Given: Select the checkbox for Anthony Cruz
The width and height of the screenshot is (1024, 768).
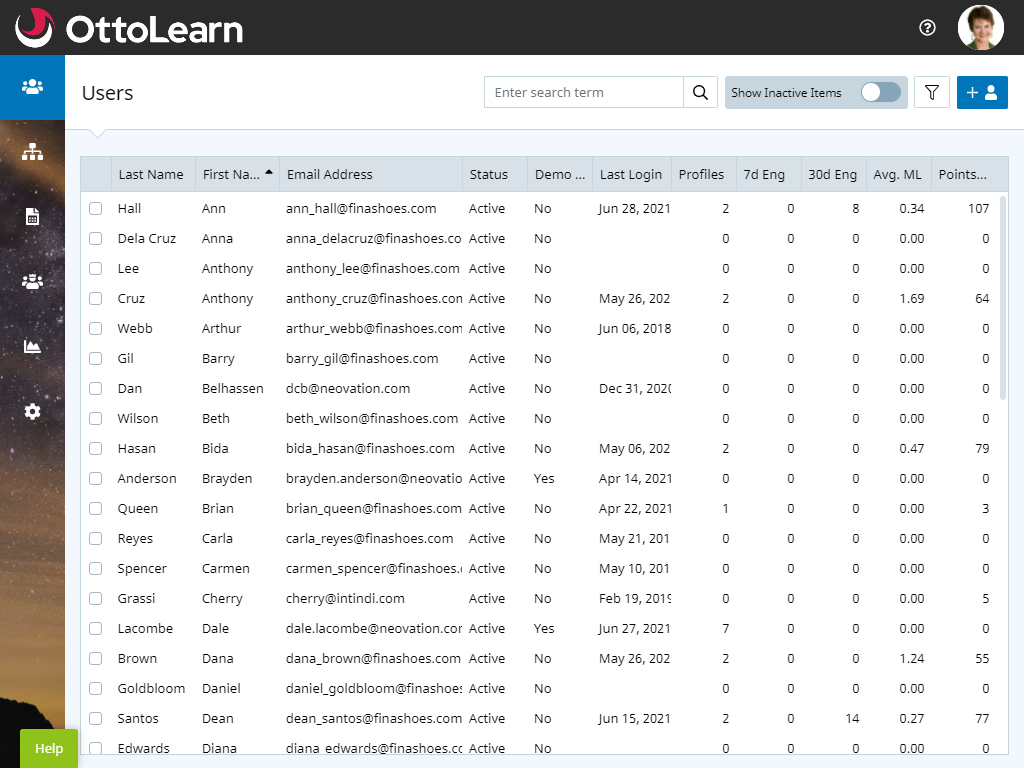Looking at the screenshot, I should [95, 298].
